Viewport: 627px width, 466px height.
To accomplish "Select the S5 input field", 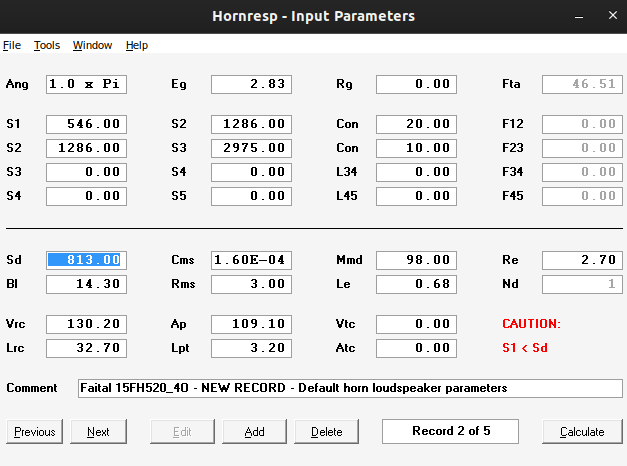I will click(x=252, y=196).
